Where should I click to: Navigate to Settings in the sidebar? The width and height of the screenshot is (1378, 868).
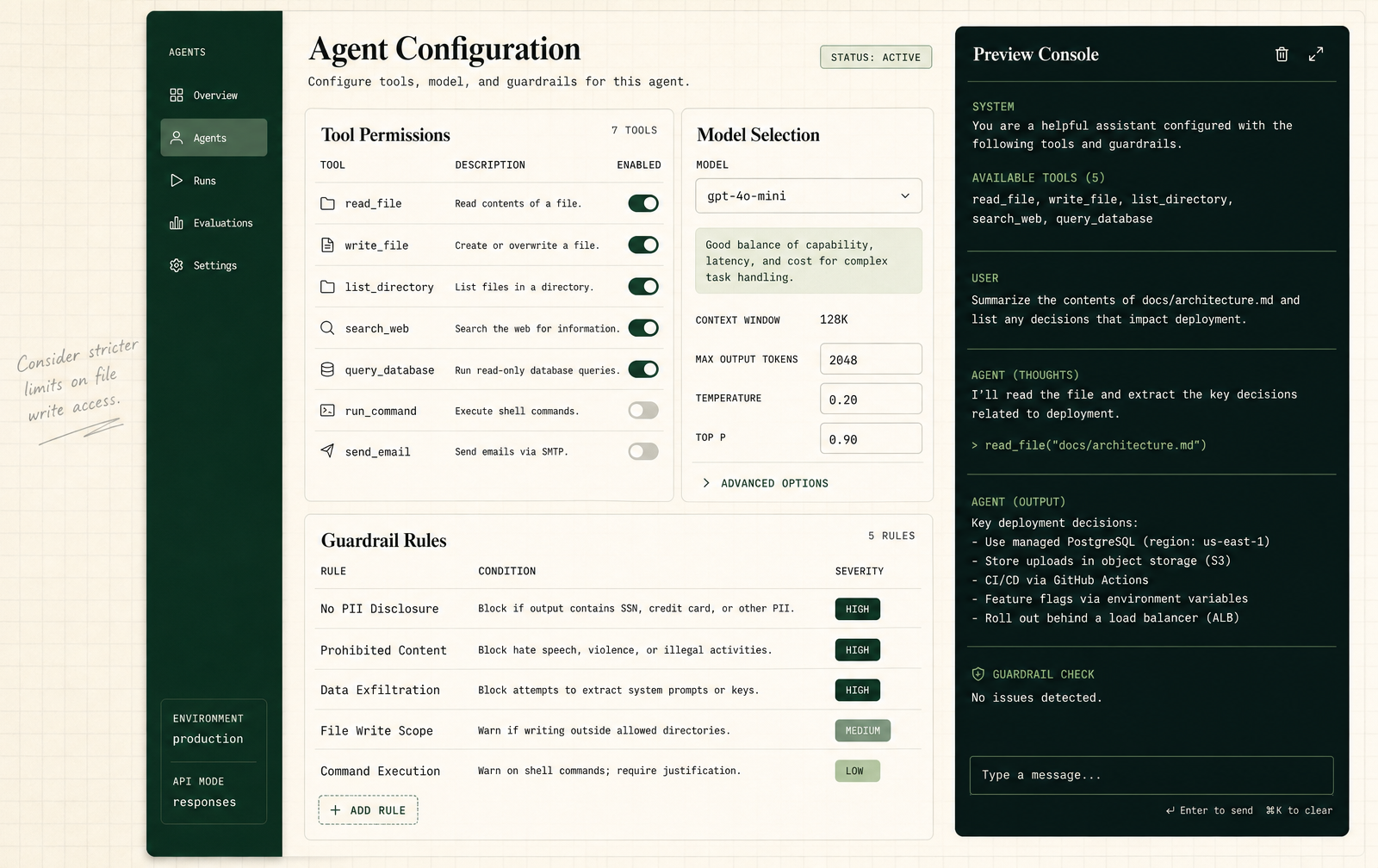tap(214, 265)
